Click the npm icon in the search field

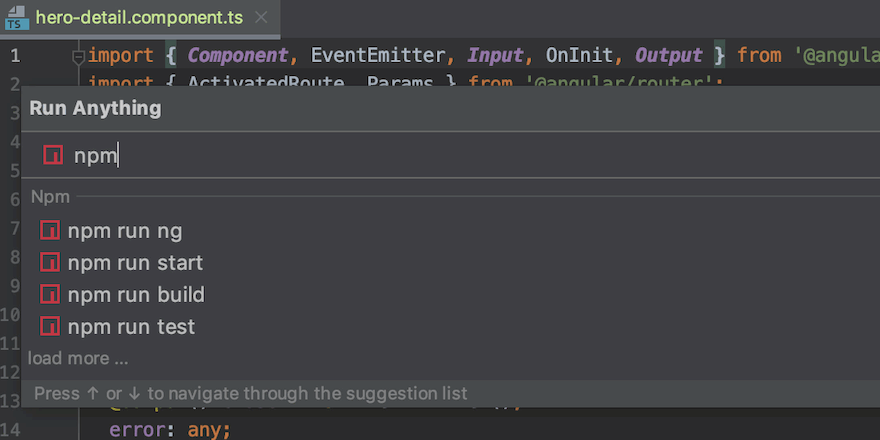pos(53,155)
